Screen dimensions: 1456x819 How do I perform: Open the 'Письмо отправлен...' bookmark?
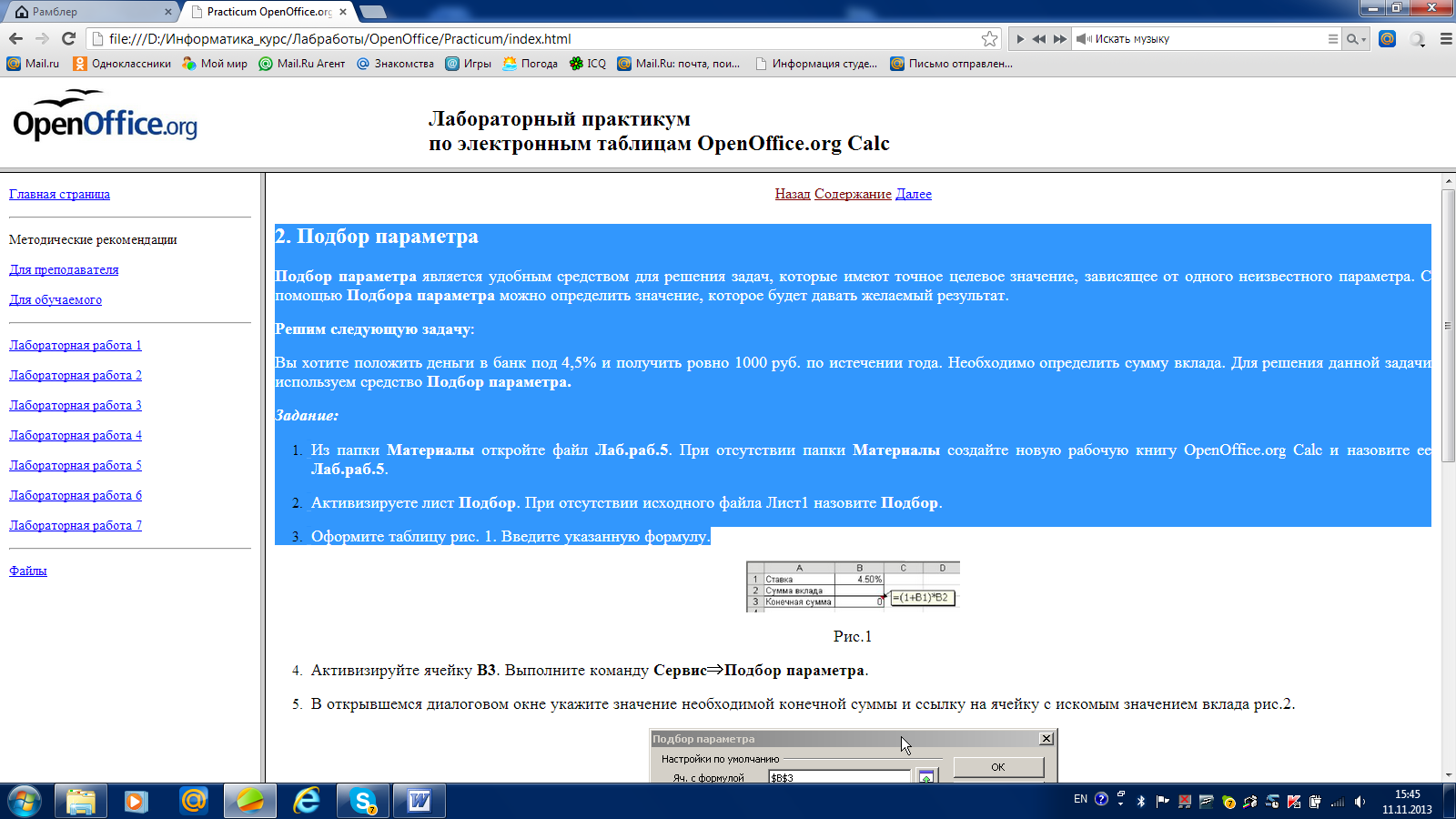point(951,64)
